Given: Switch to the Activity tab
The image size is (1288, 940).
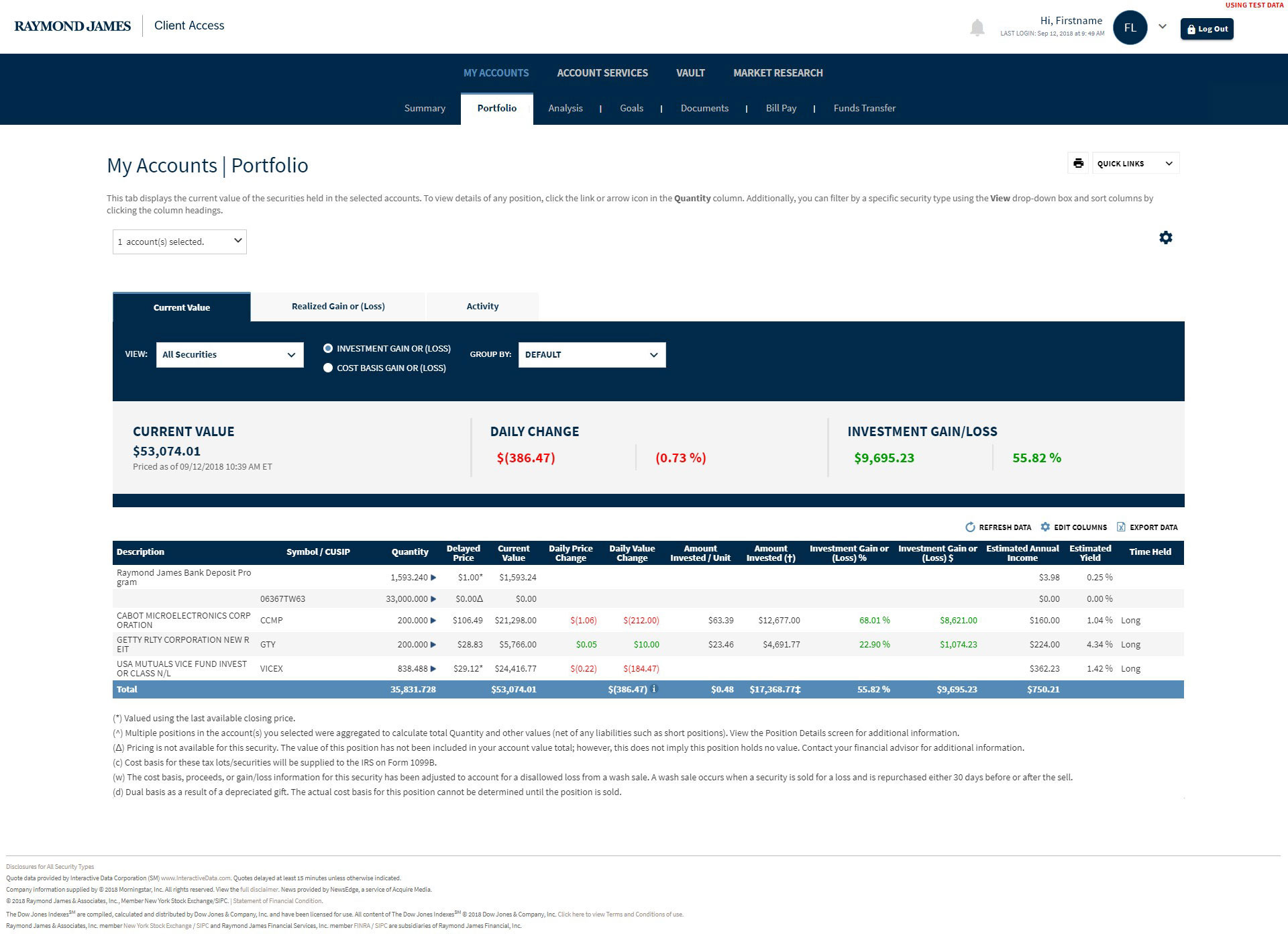Looking at the screenshot, I should [x=482, y=306].
